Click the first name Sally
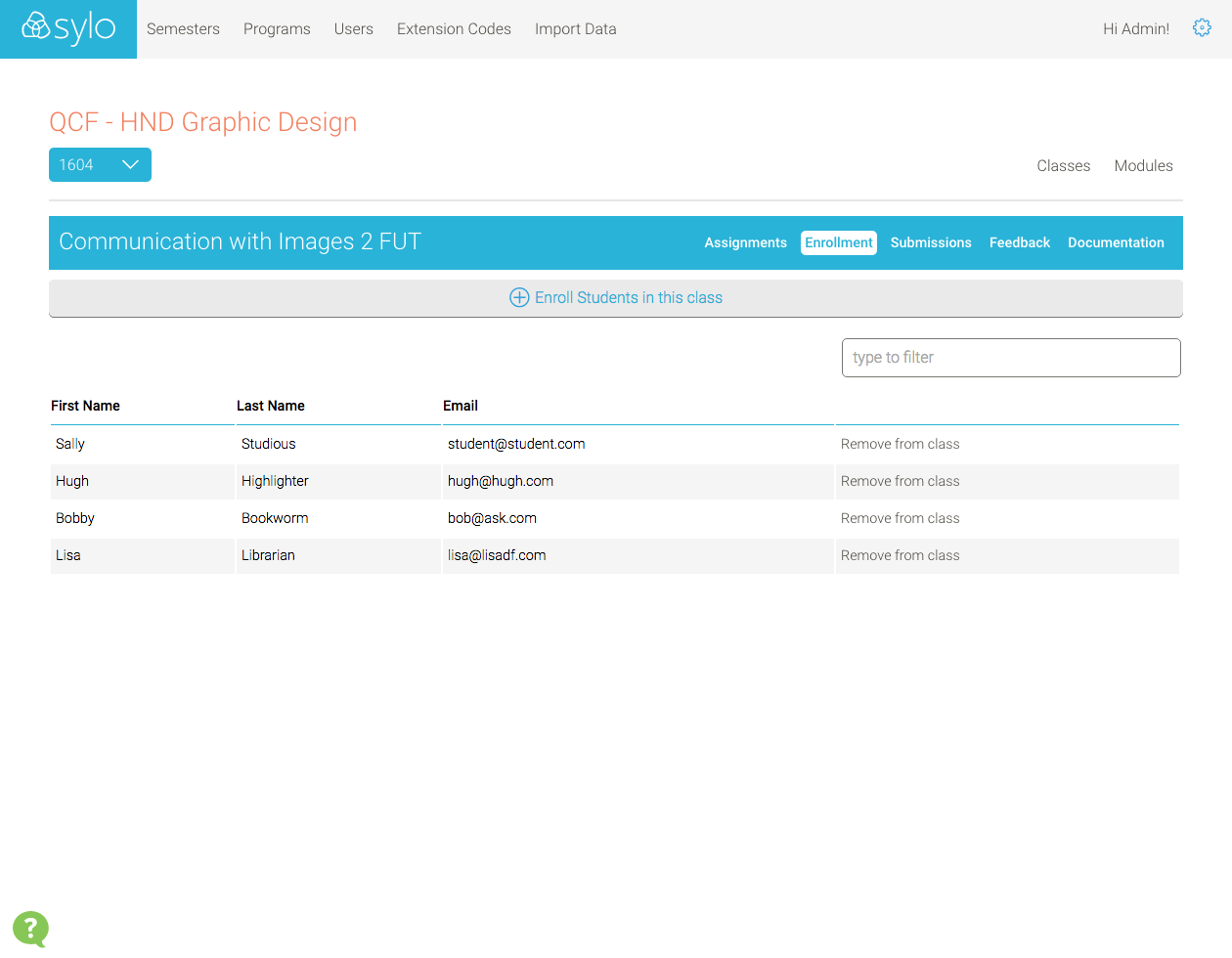Screen dimensions: 1232x958 pyautogui.click(x=70, y=444)
